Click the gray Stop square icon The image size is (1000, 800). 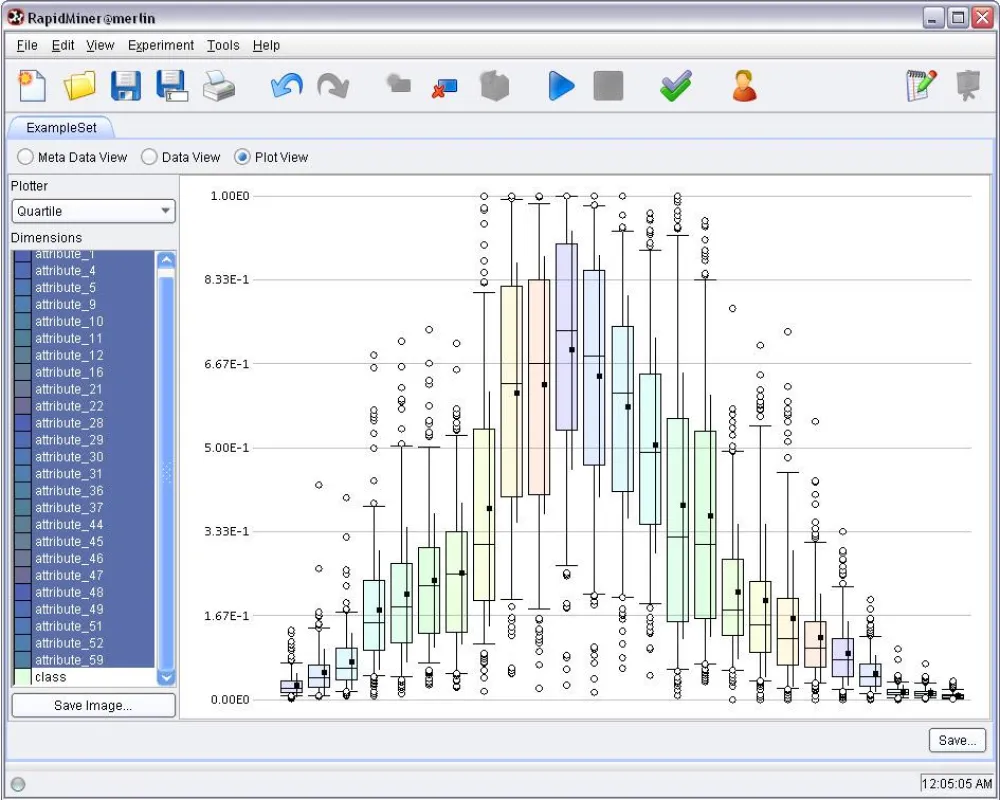(x=608, y=85)
